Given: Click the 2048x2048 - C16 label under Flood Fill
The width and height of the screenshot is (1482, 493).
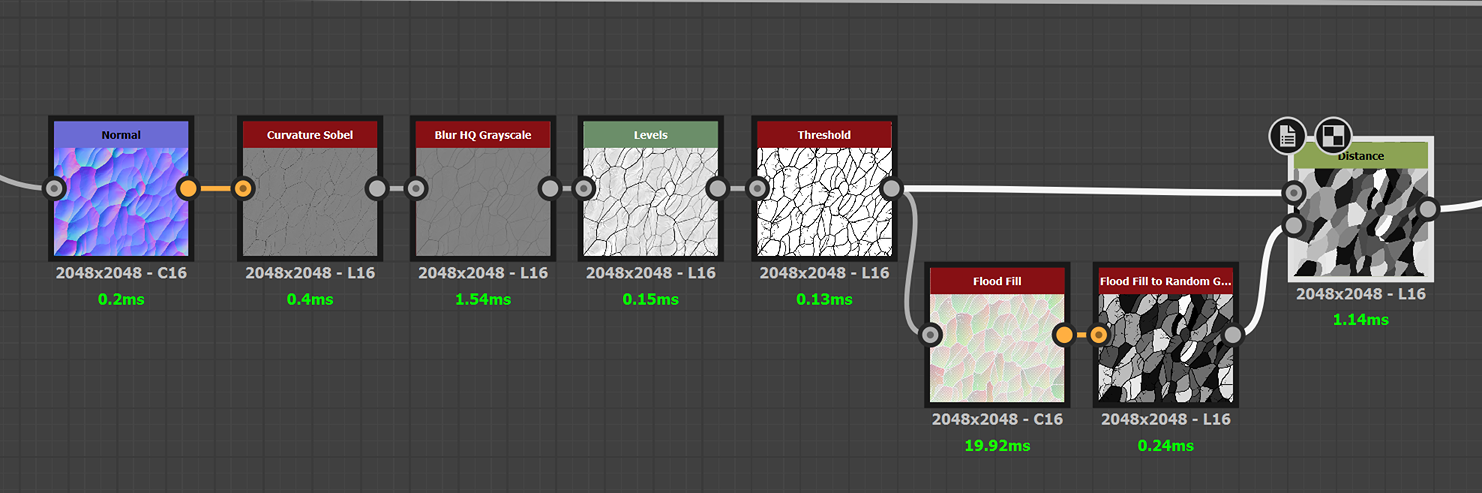Looking at the screenshot, I should click(998, 419).
